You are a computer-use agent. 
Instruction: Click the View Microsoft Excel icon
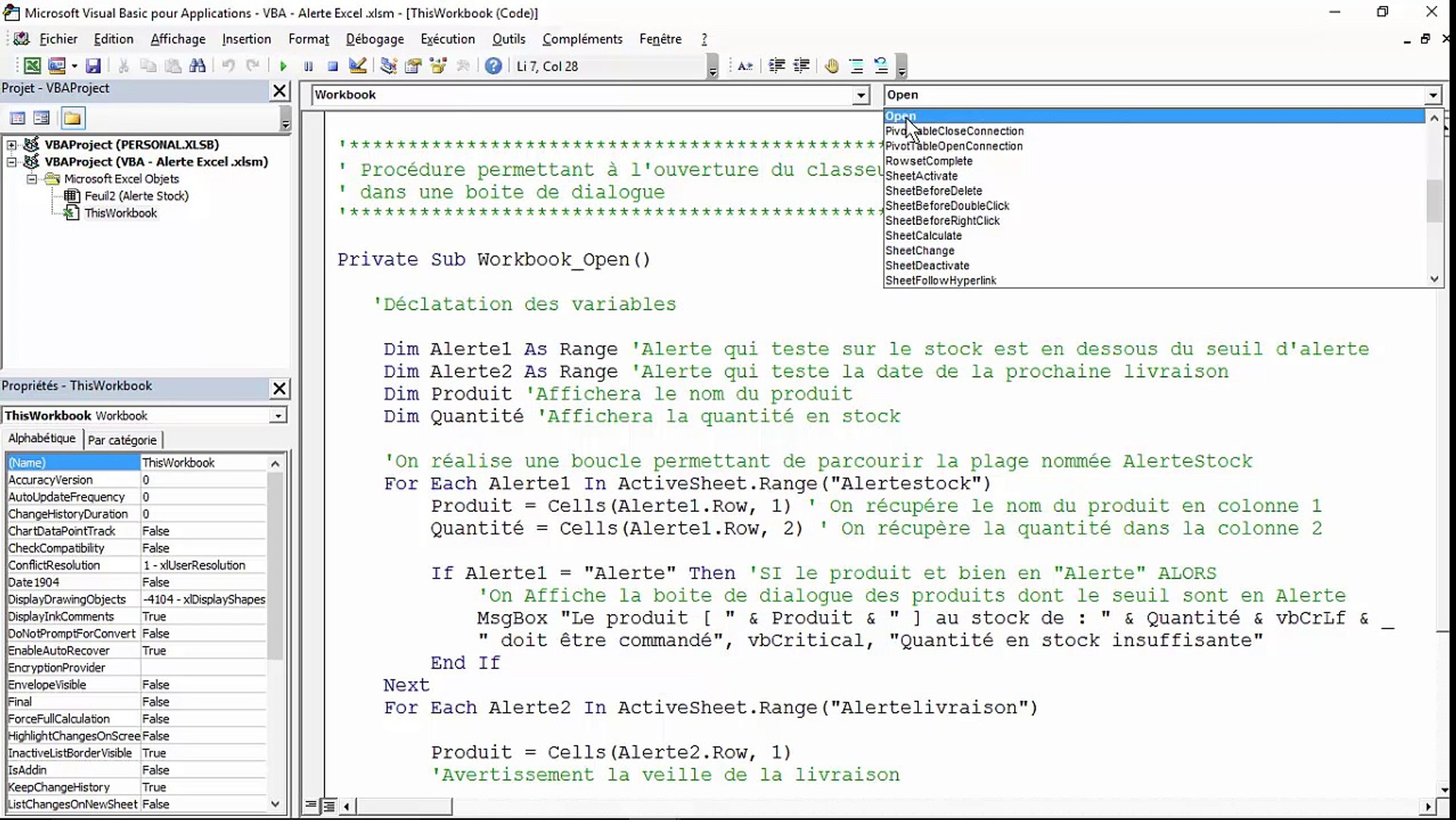tap(32, 66)
